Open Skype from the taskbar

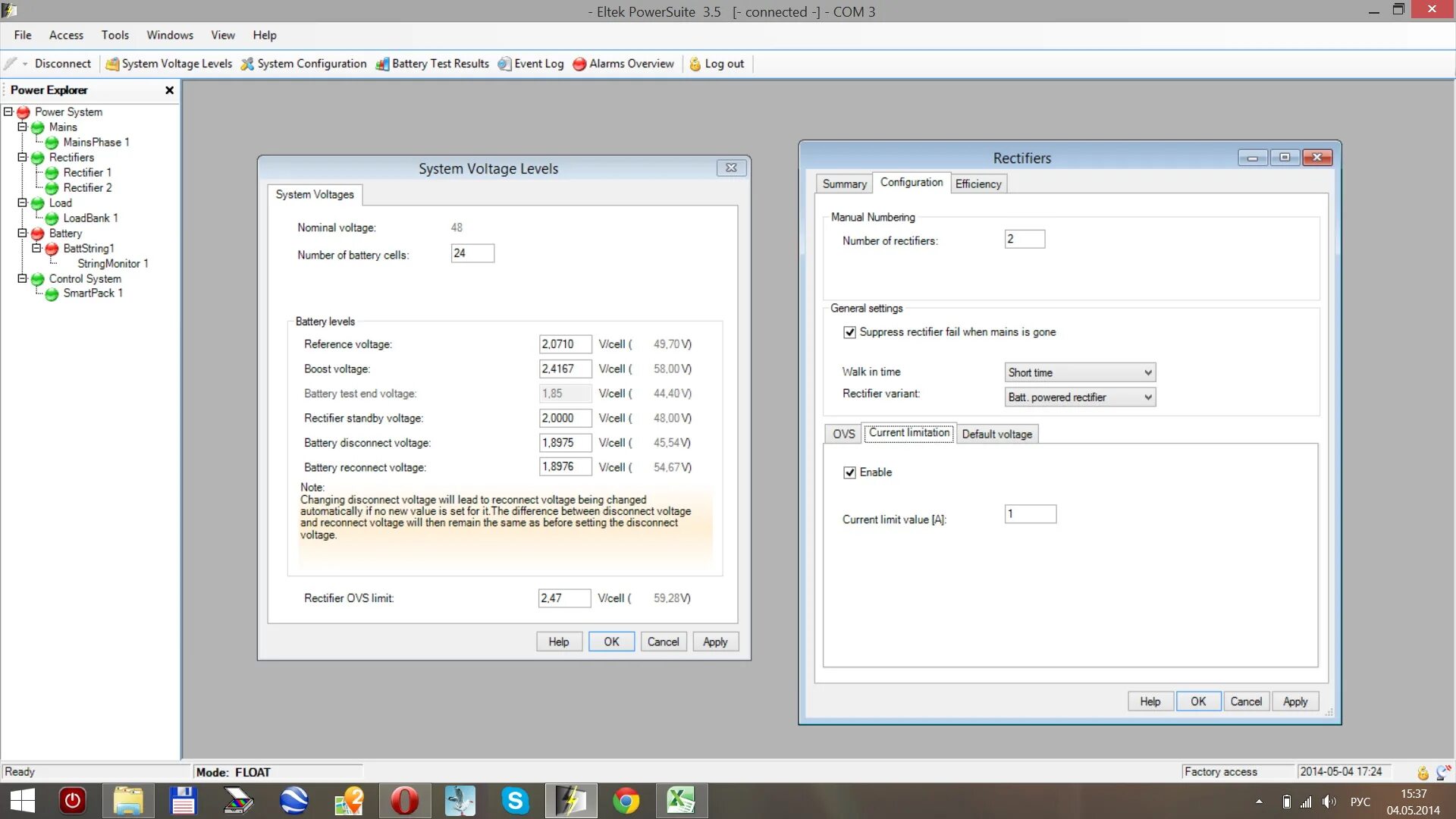(x=515, y=801)
